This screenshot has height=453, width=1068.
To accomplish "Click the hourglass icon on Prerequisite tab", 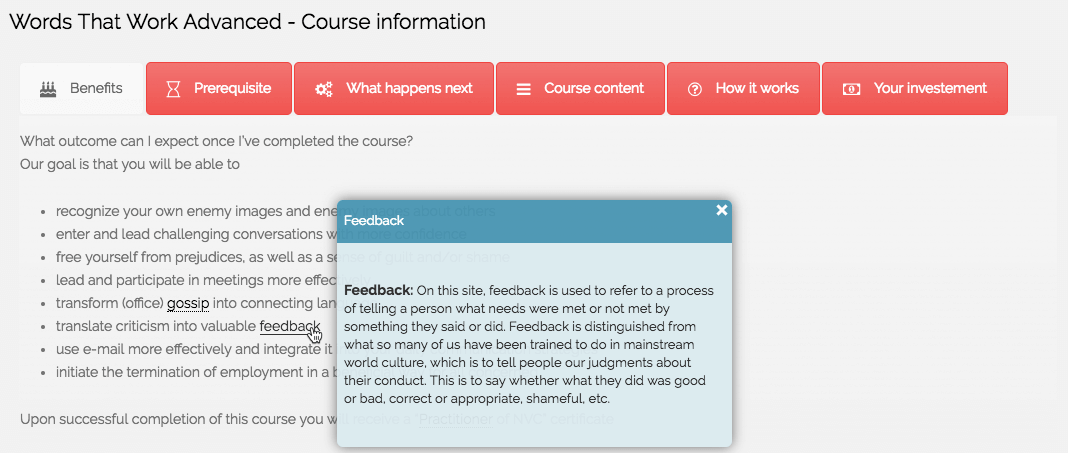I will pyautogui.click(x=174, y=89).
